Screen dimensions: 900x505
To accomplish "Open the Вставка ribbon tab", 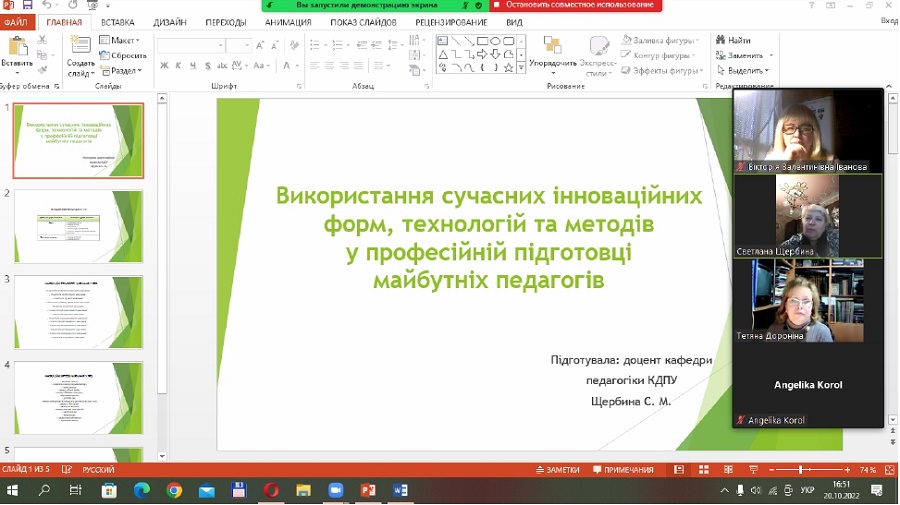I will (117, 21).
